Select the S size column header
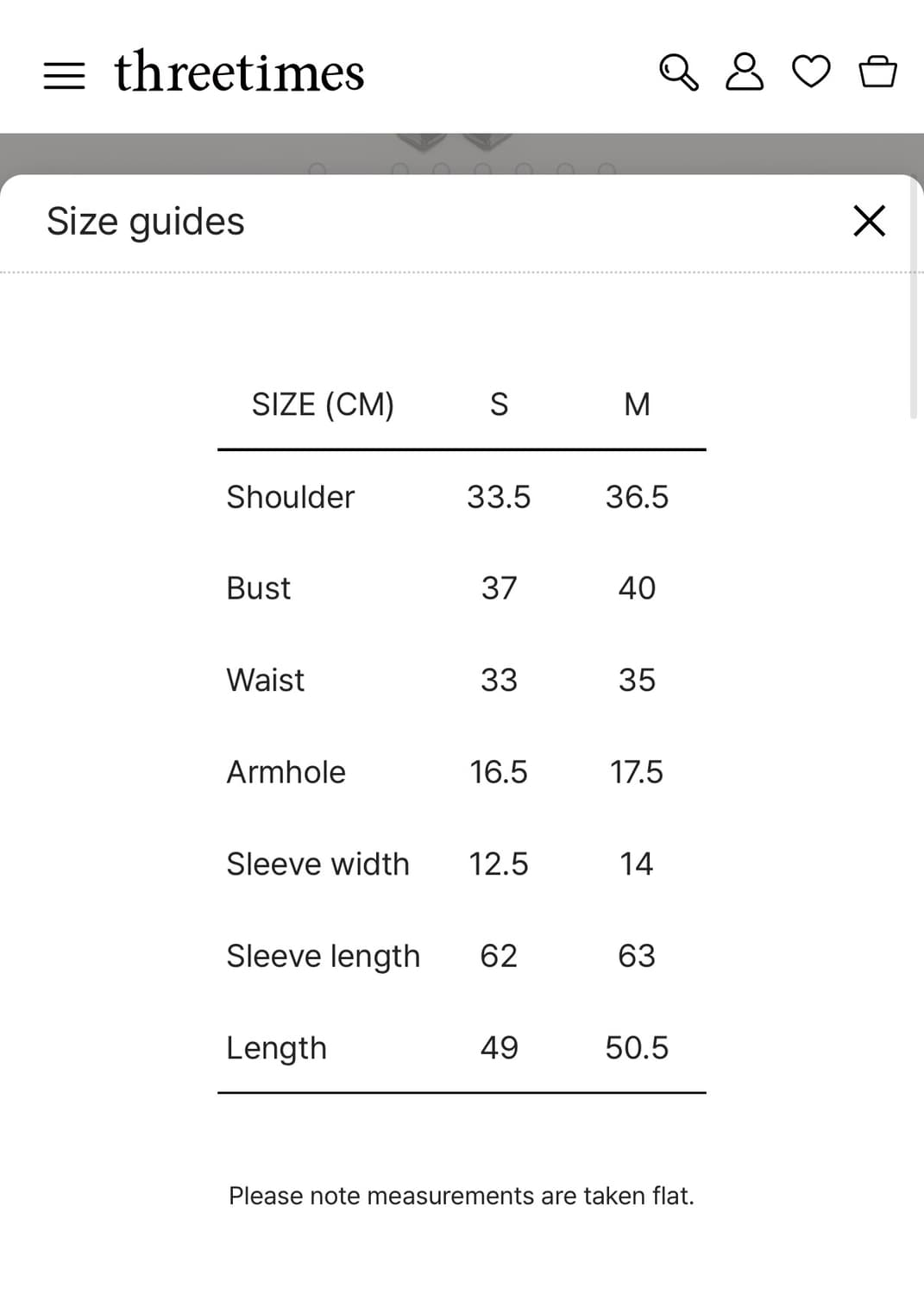 499,405
